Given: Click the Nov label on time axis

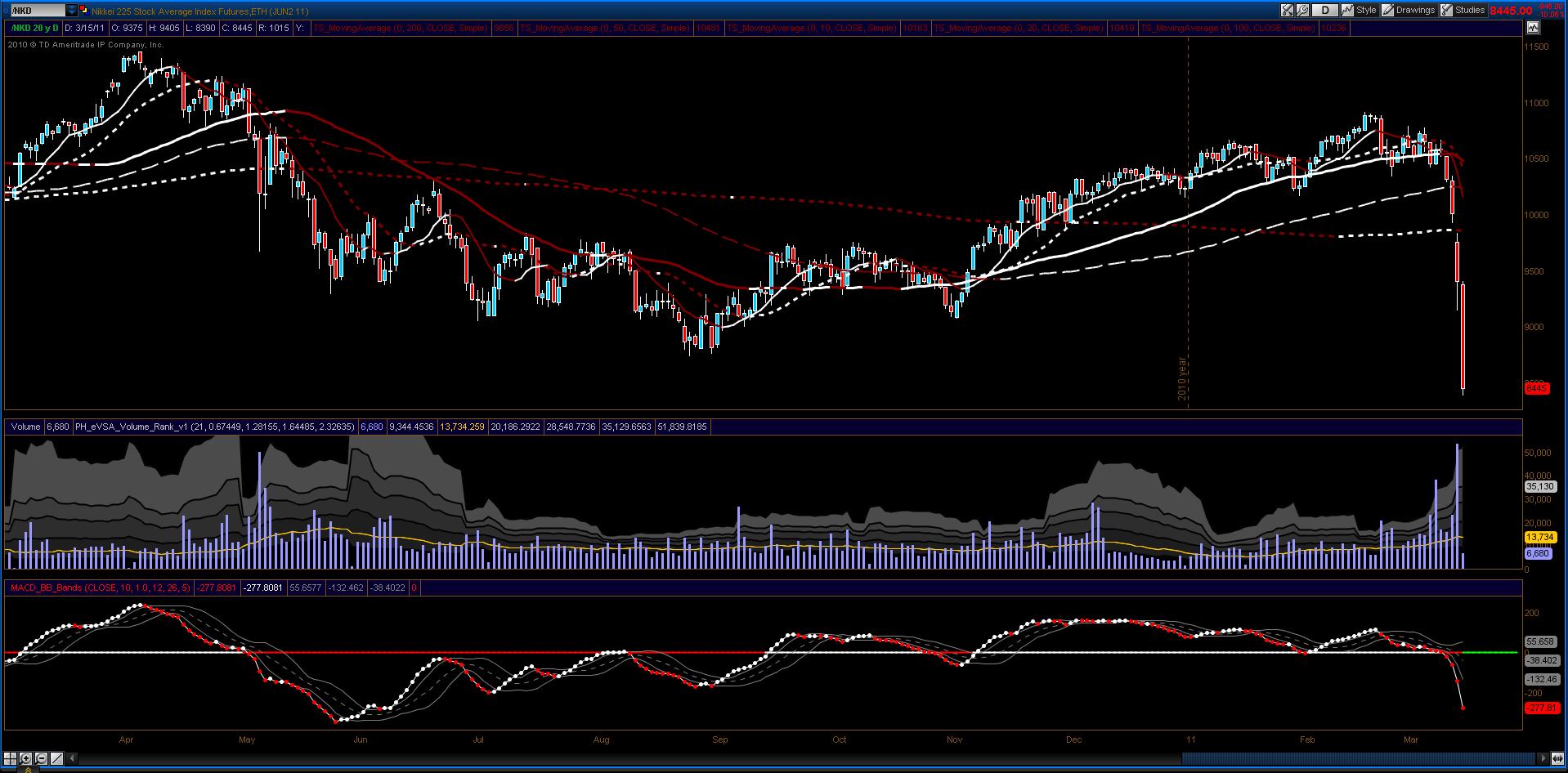Looking at the screenshot, I should pos(954,739).
